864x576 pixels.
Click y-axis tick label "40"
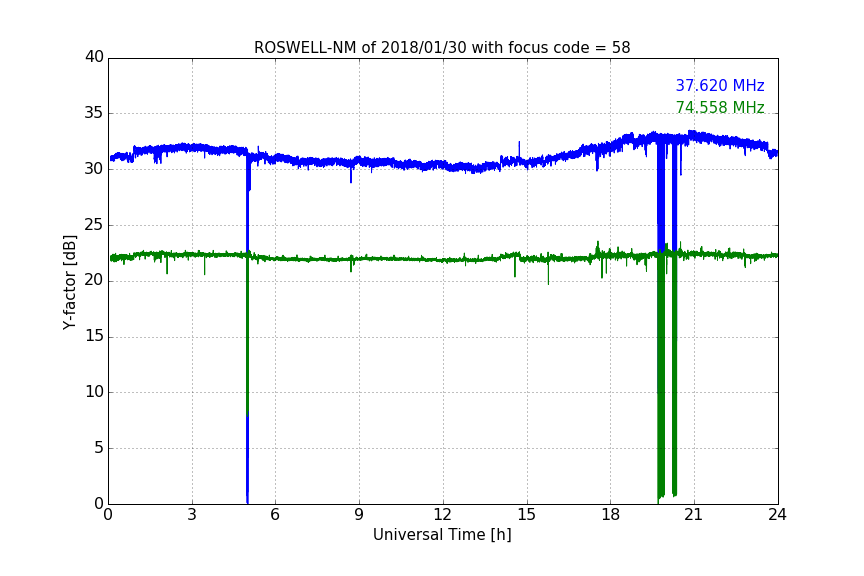pos(94,57)
